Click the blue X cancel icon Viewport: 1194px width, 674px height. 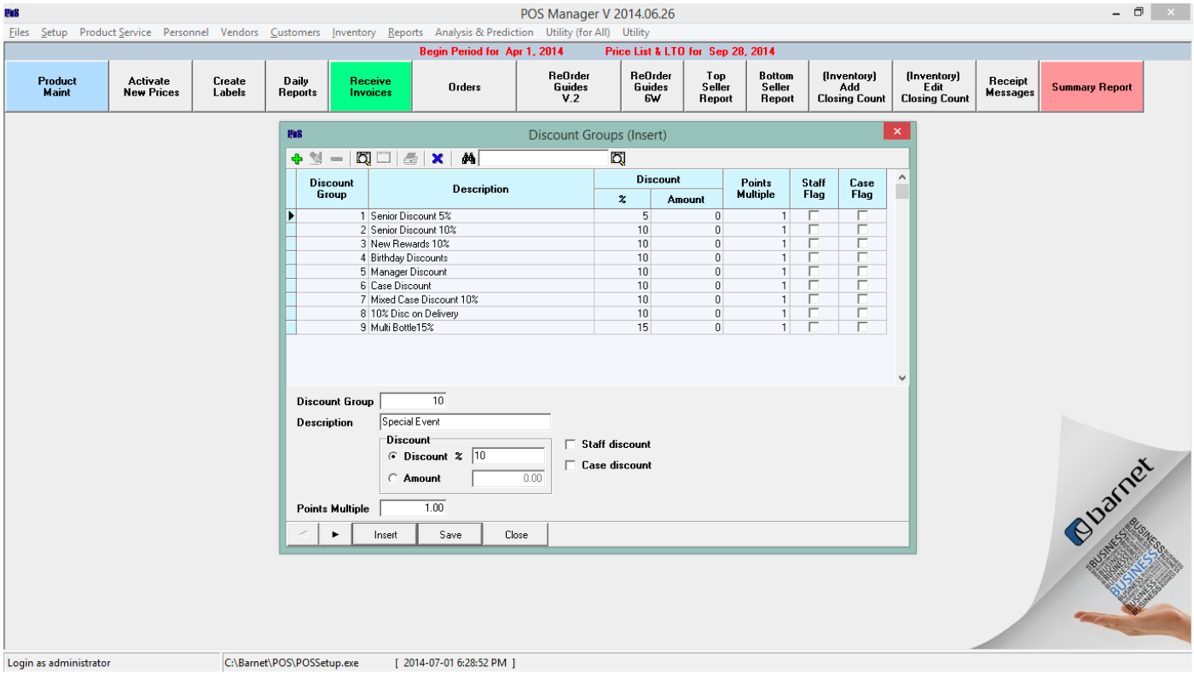coord(437,158)
